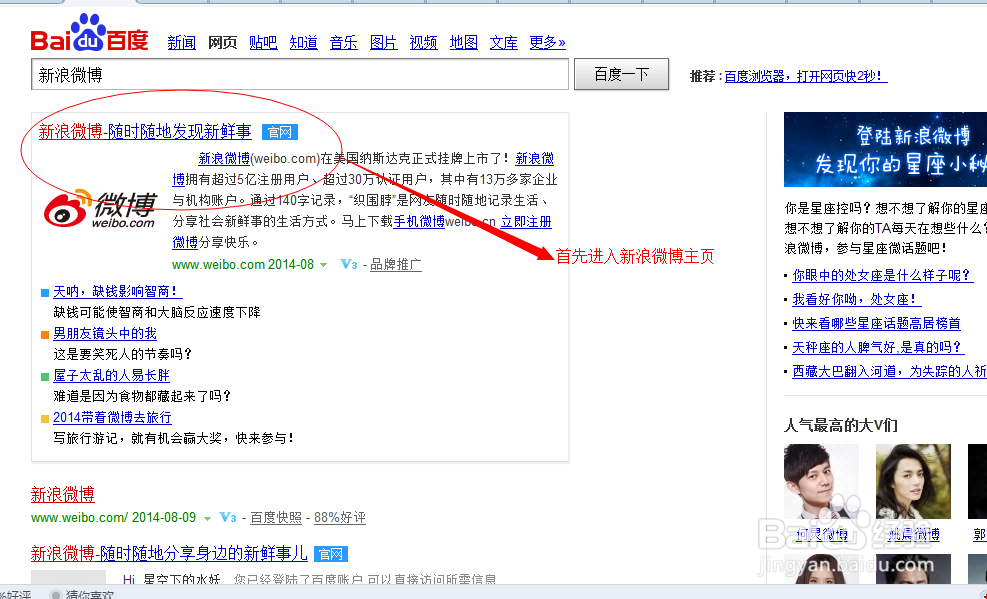The height and width of the screenshot is (599, 987).
Task: Click the first 新浪微博 link in description
Action: coord(224,159)
